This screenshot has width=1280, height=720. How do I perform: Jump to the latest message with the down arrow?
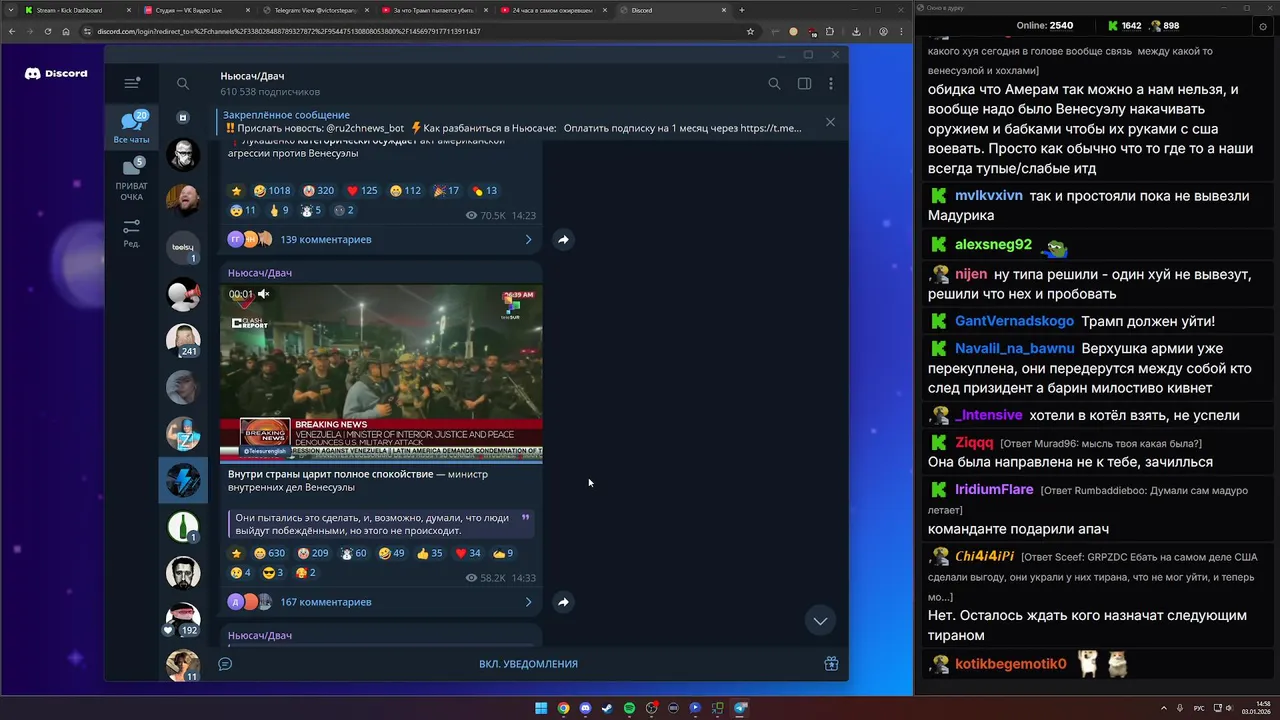click(820, 621)
